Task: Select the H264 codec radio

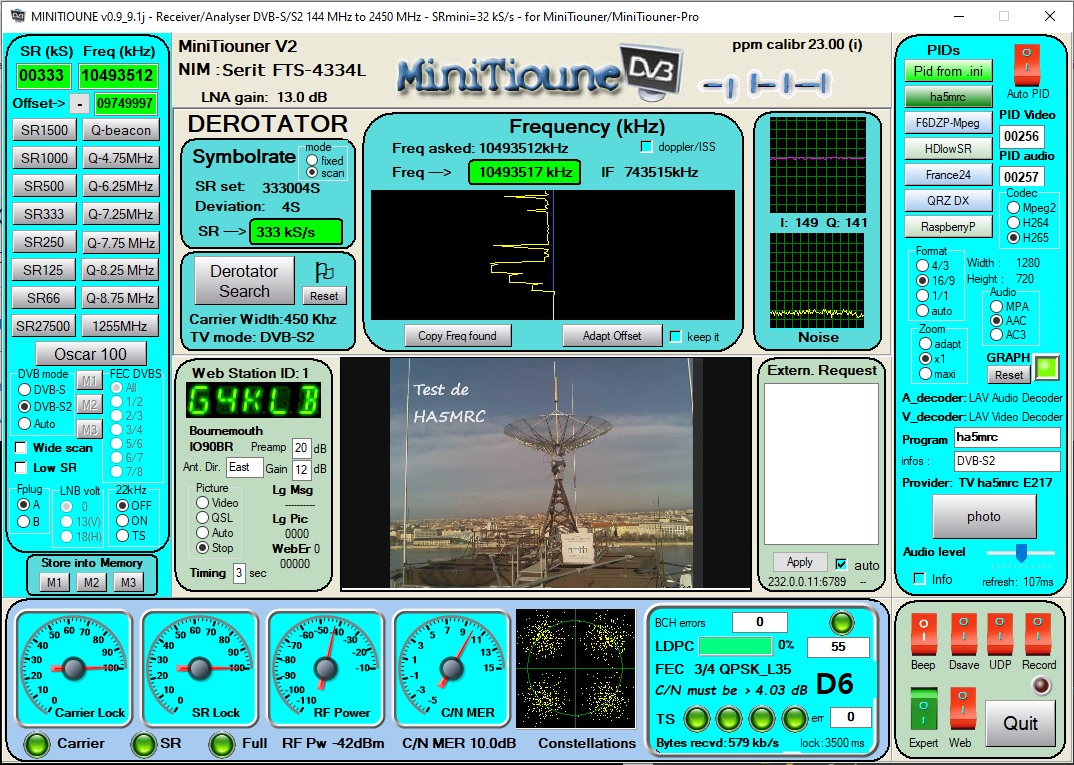Action: tap(1013, 223)
